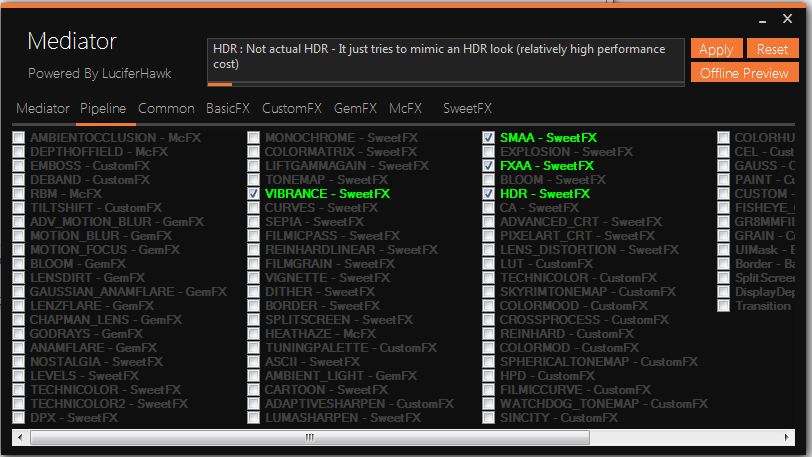Enable WATCHDOG_TONEMAP - CustomFX checkbox

488,404
